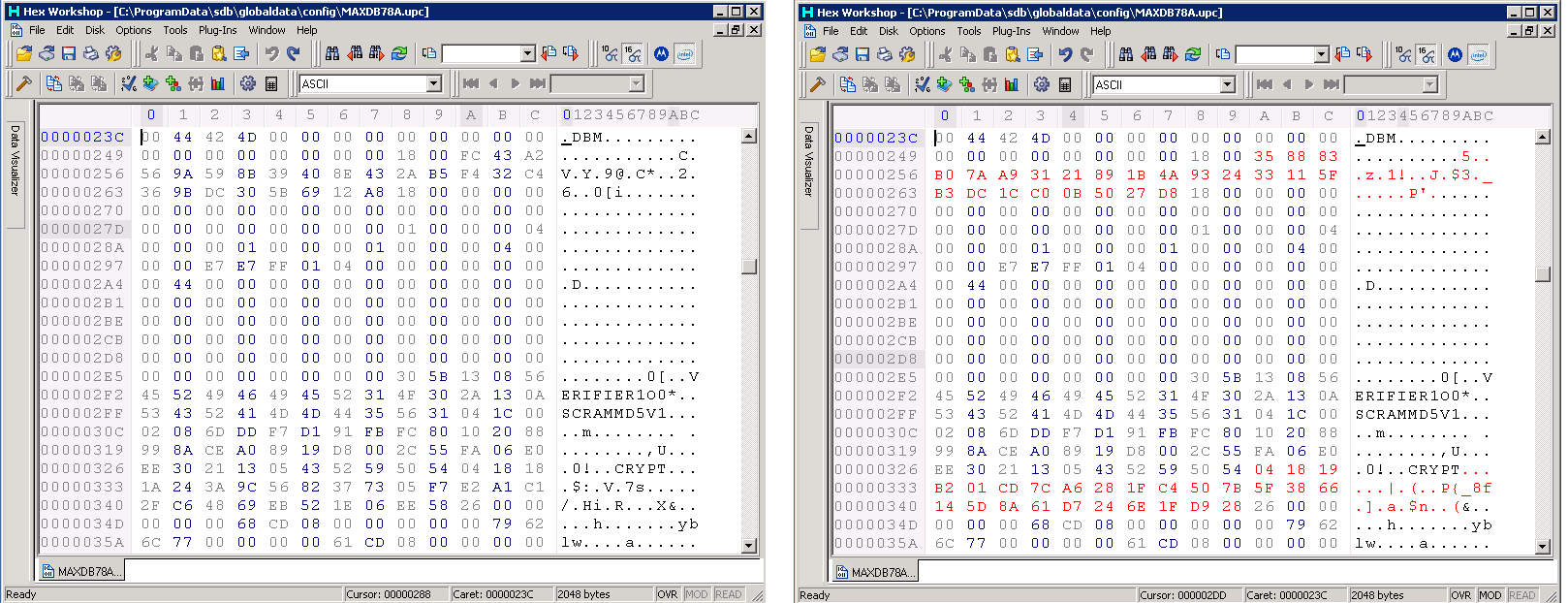The width and height of the screenshot is (1568, 603).
Task: Click the Compare files icon in left window
Action: (x=54, y=83)
